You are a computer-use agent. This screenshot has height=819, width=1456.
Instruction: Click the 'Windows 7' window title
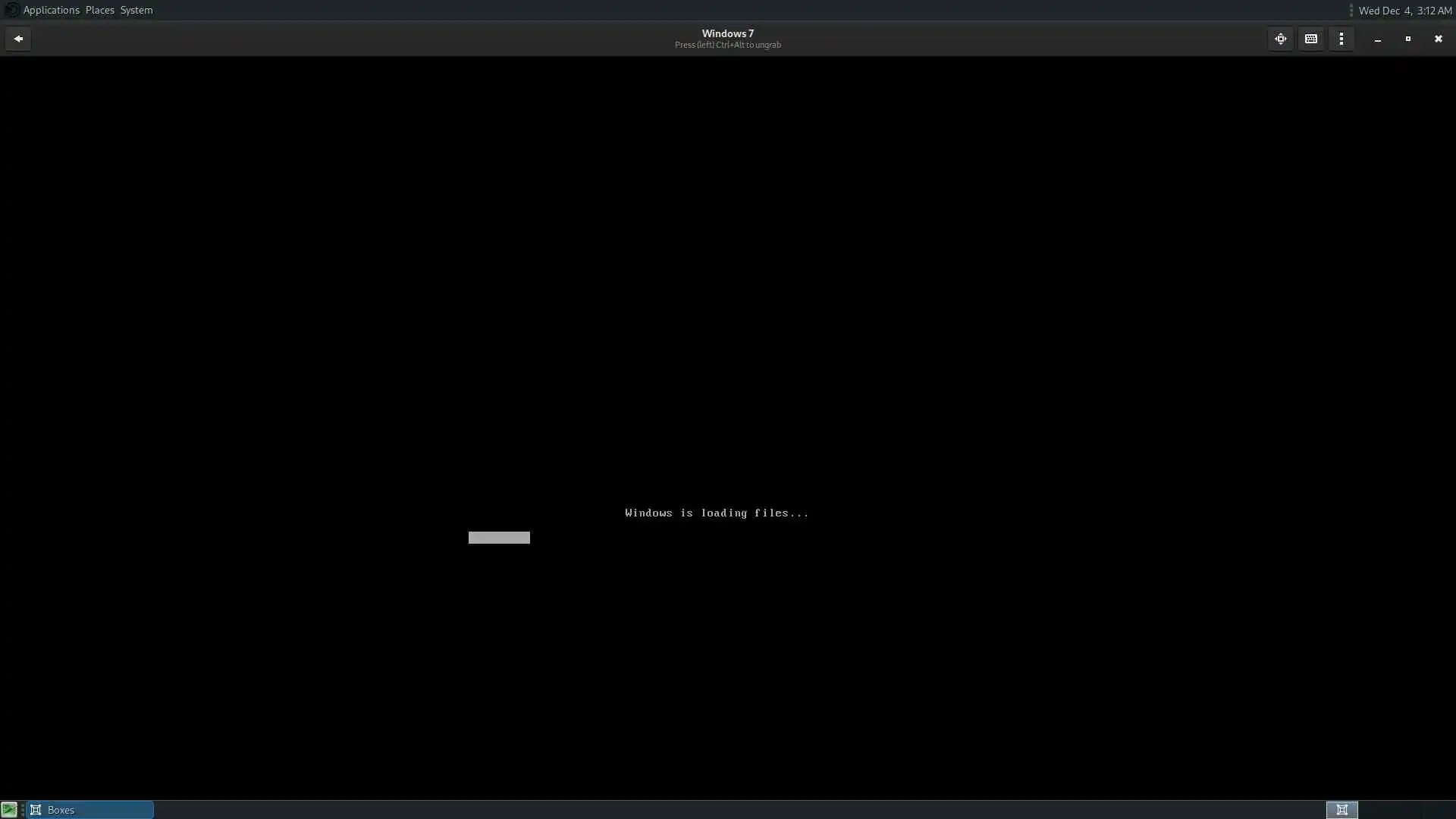(x=727, y=33)
